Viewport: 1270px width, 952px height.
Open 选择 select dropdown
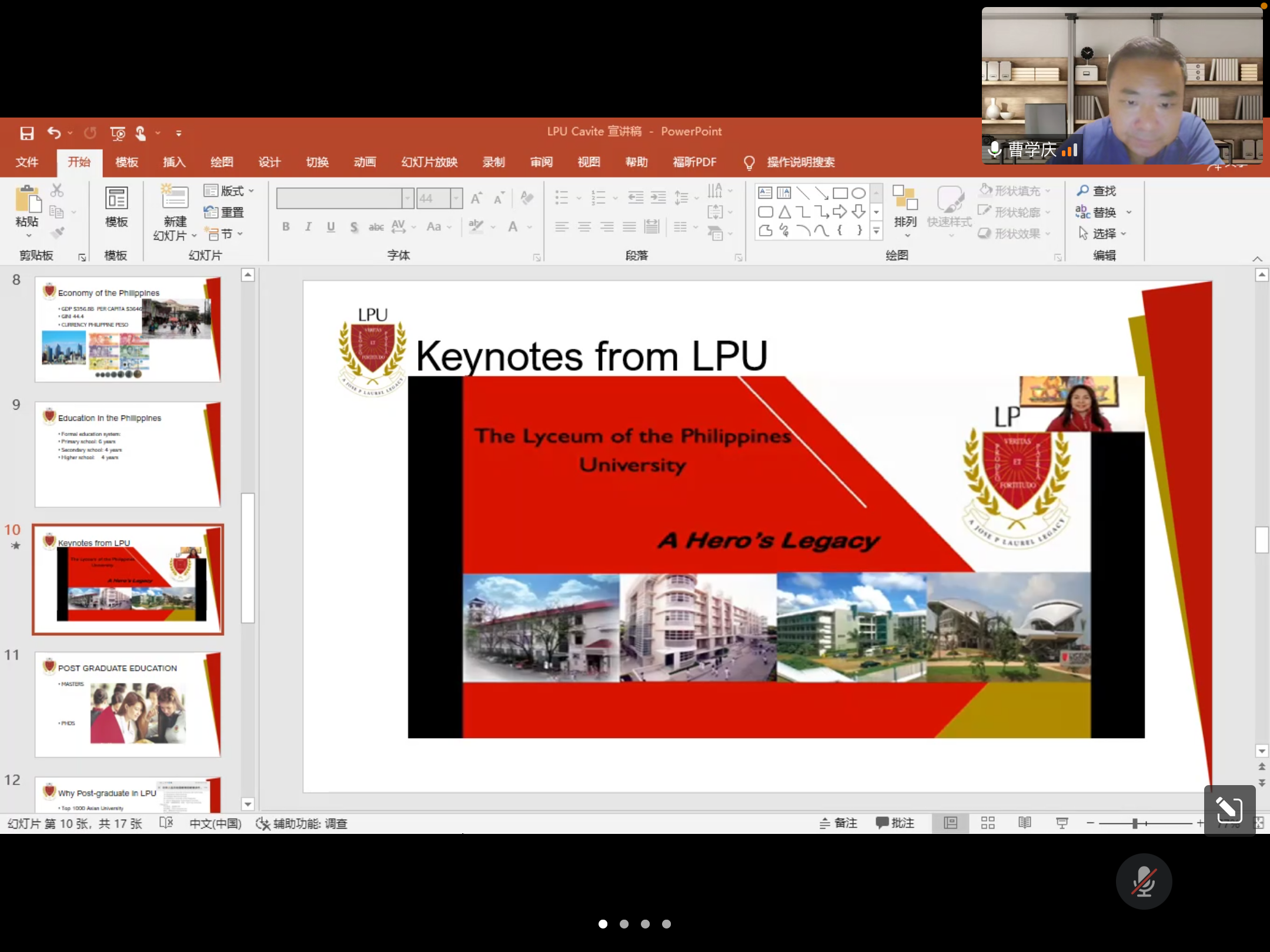(x=1102, y=233)
